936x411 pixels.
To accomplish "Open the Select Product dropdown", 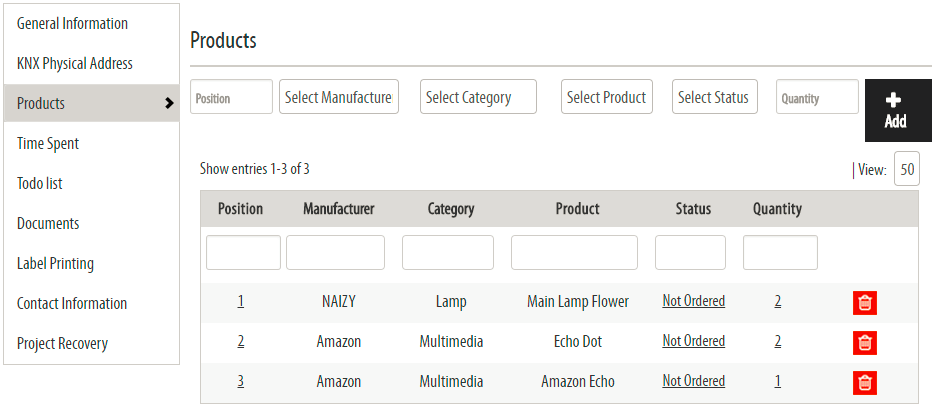I will point(606,97).
